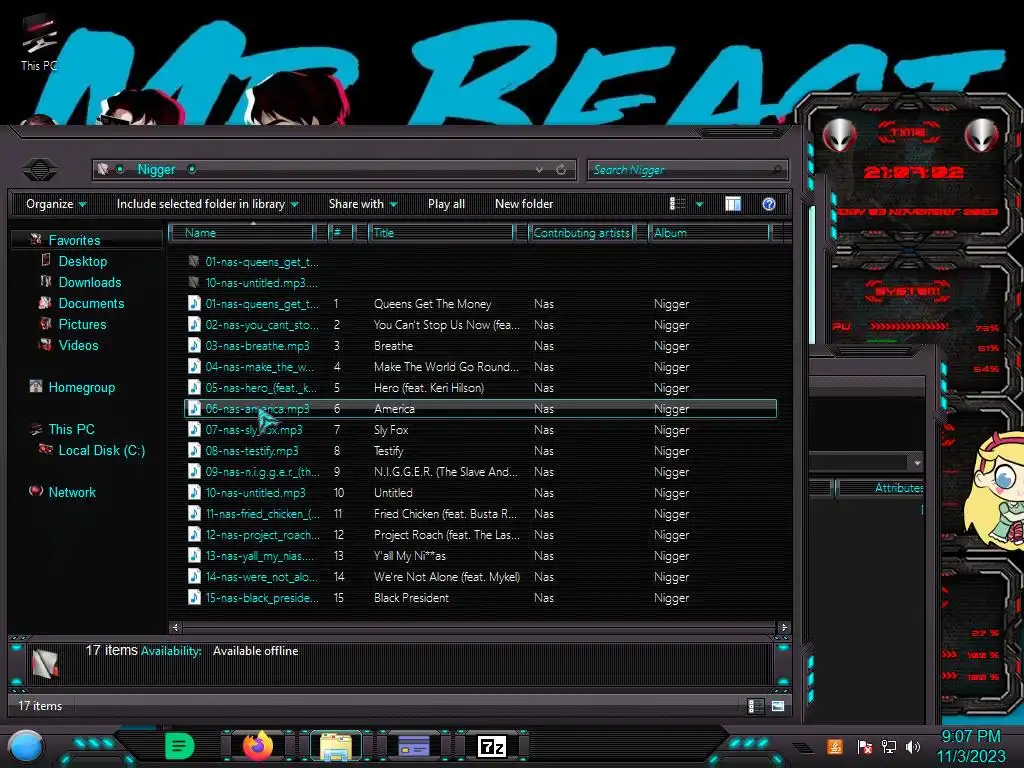Sort by the Album column header

(710, 232)
